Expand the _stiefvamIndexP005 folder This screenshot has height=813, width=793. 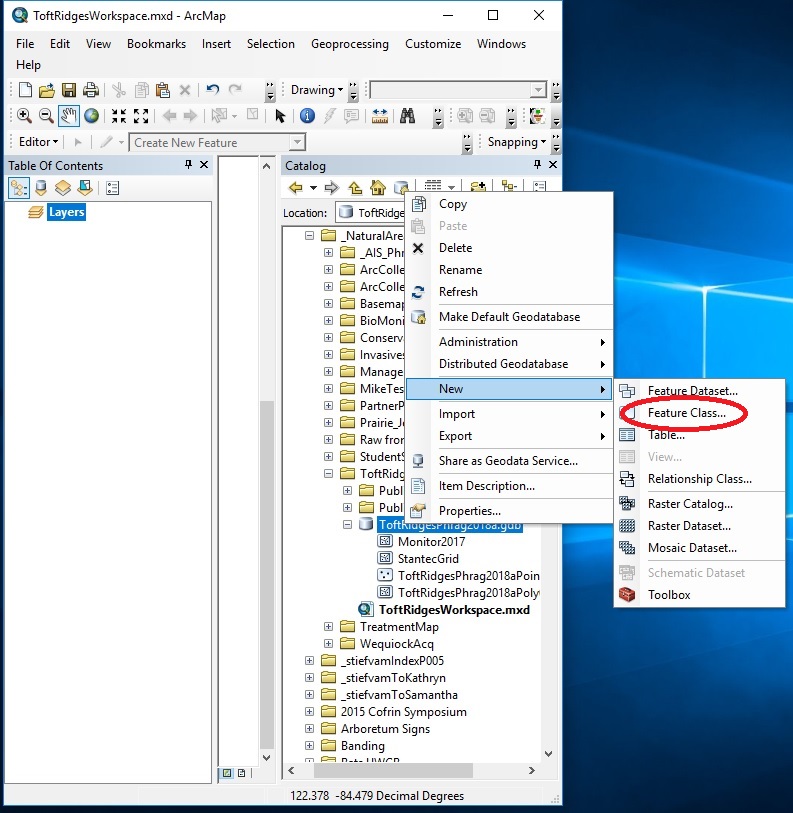(310, 661)
